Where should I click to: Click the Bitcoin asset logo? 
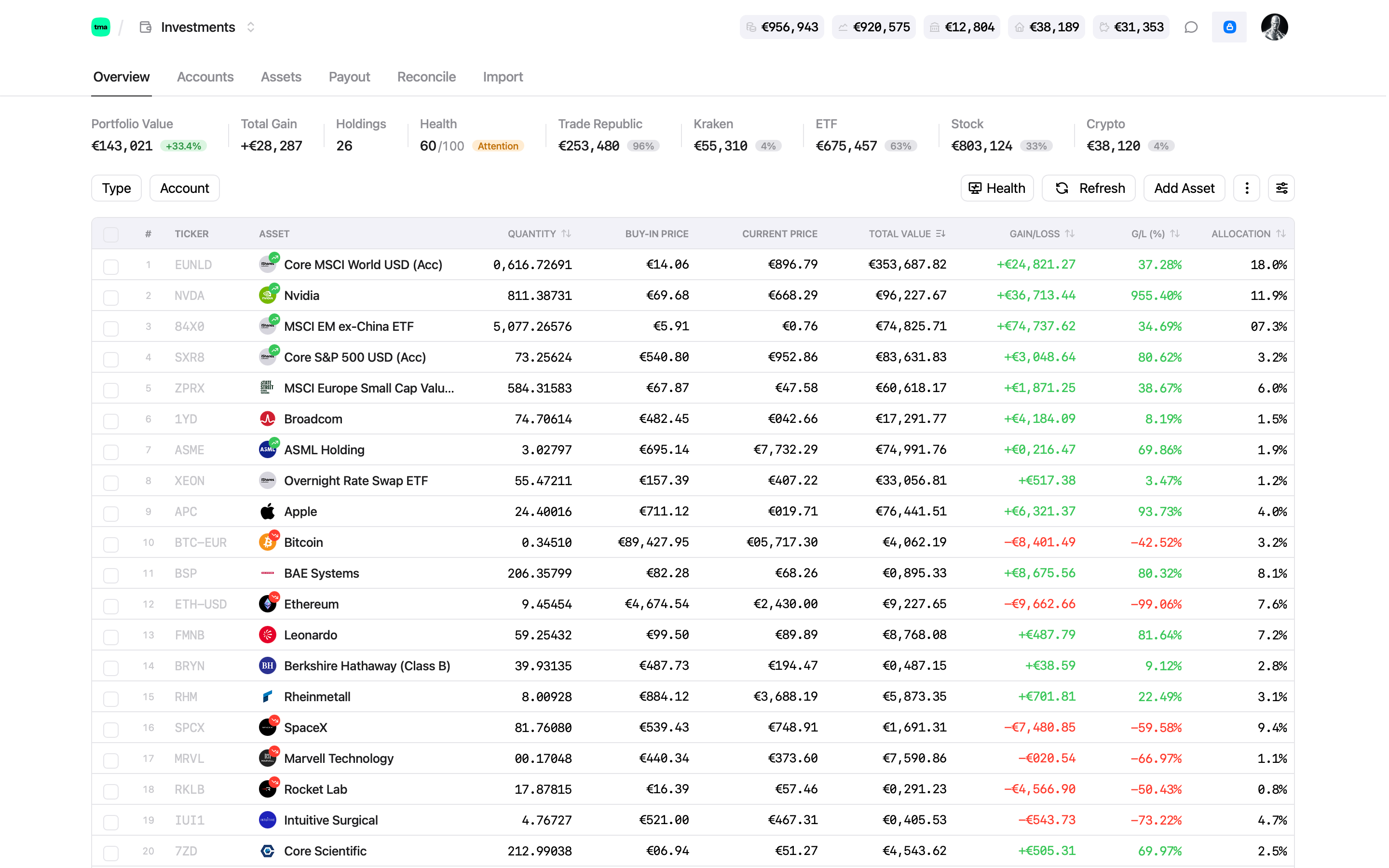click(x=268, y=542)
